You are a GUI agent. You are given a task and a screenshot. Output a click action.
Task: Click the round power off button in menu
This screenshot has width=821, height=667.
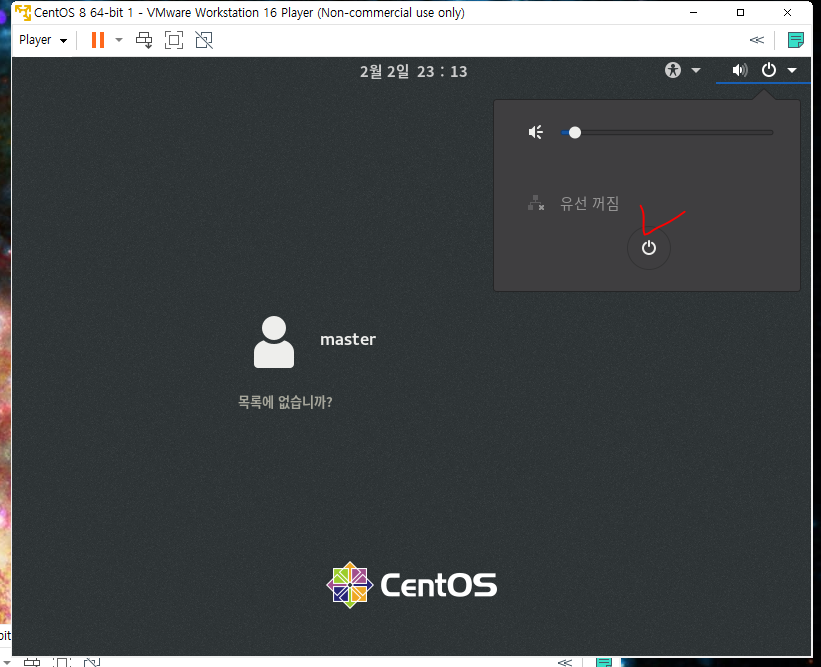coord(649,248)
